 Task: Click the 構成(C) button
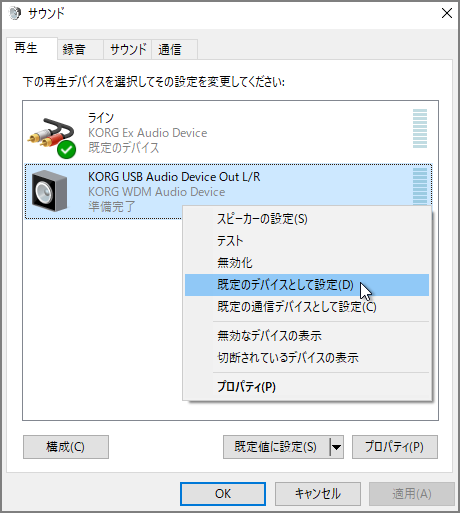click(x=66, y=447)
